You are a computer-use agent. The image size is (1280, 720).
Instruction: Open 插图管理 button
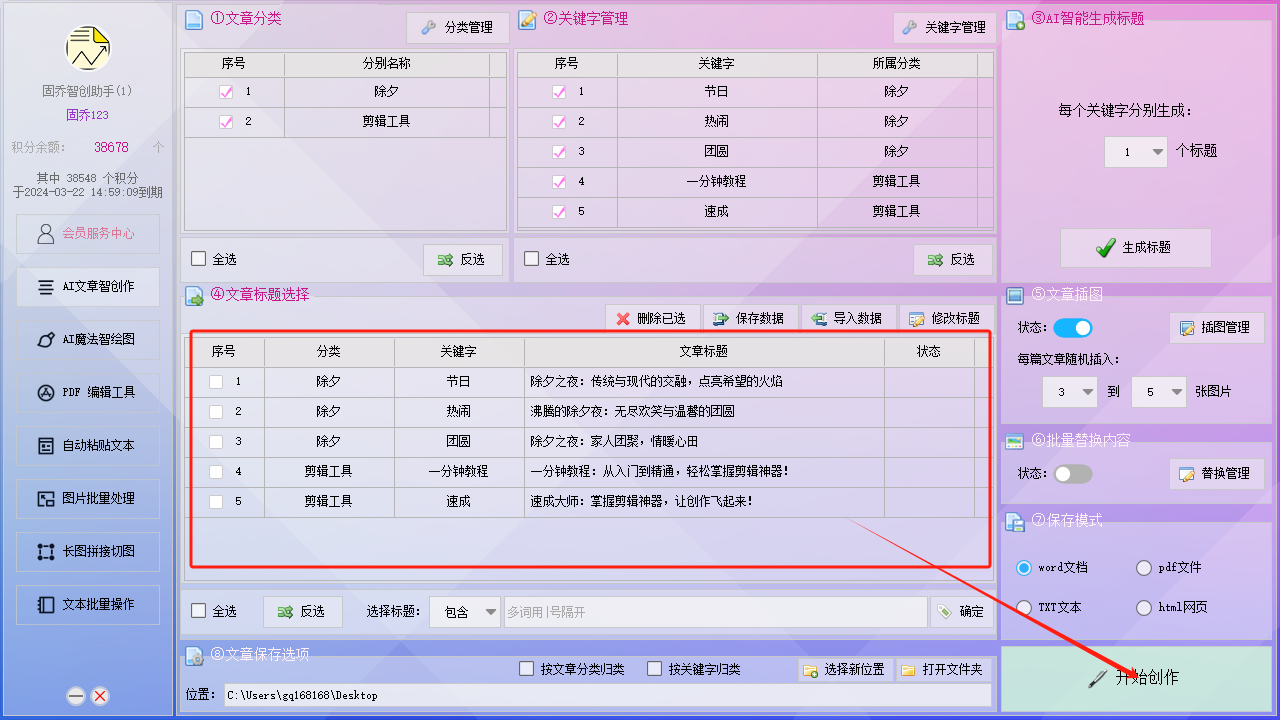[x=1217, y=328]
